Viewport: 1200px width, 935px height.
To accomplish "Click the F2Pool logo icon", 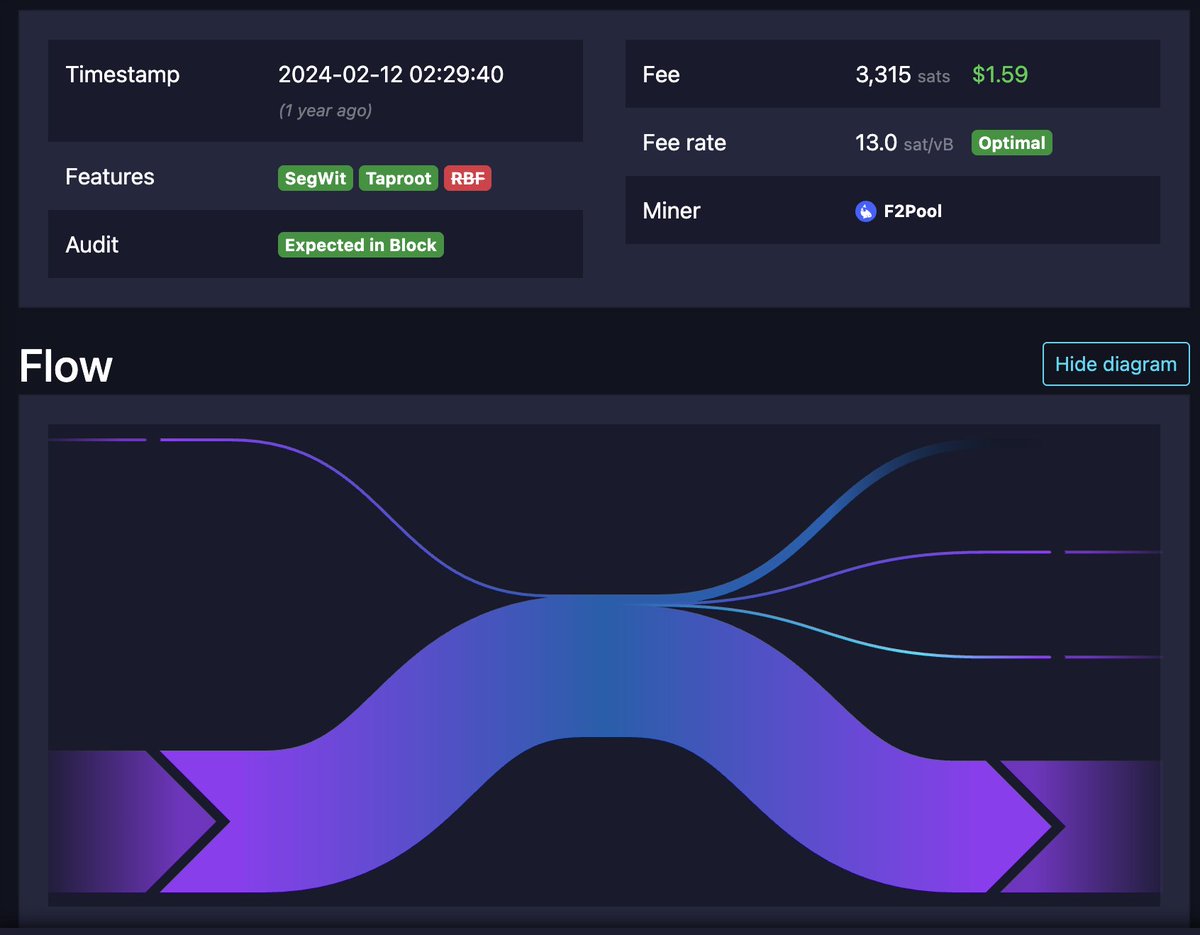I will coord(866,211).
